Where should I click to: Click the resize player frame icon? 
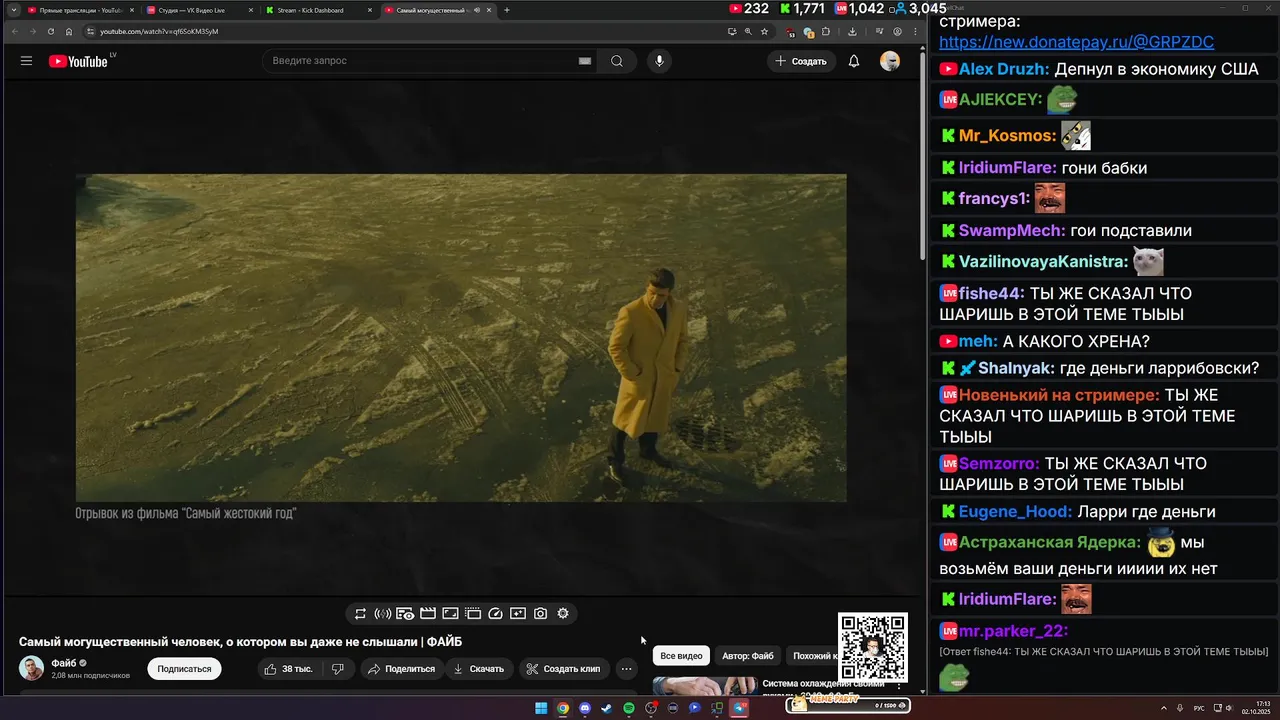[450, 614]
